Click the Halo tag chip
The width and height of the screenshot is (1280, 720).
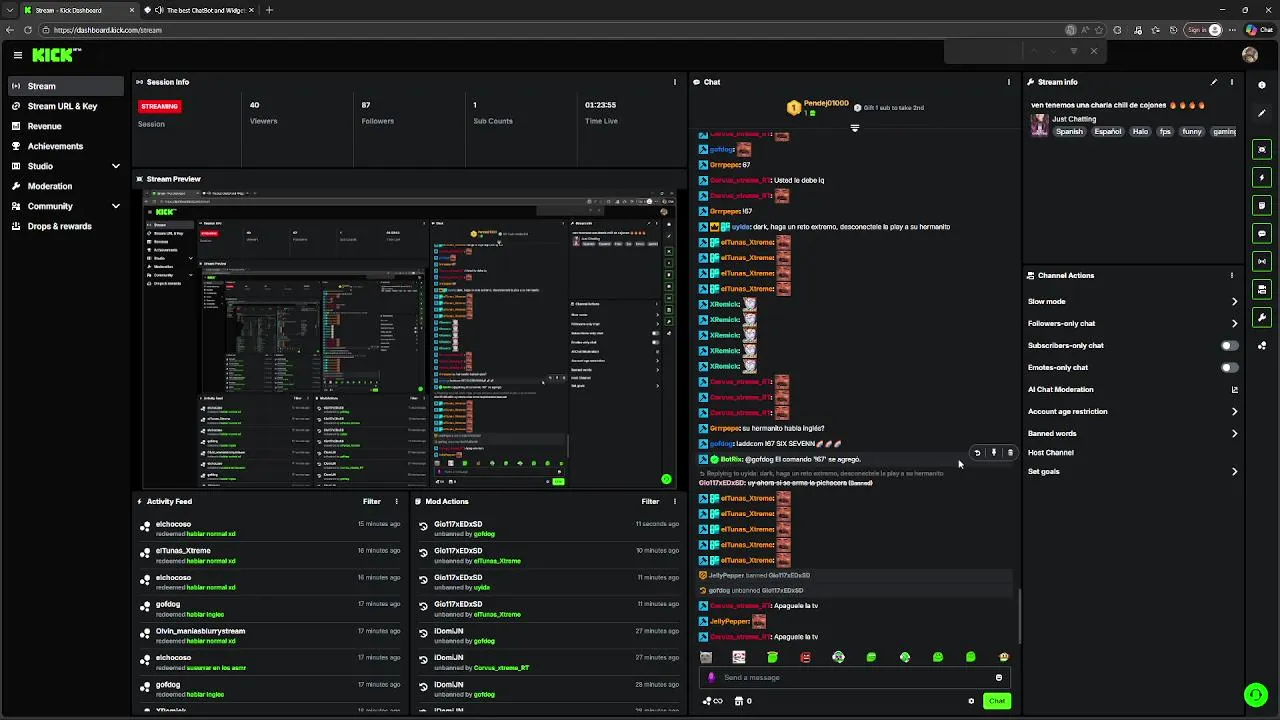1140,131
